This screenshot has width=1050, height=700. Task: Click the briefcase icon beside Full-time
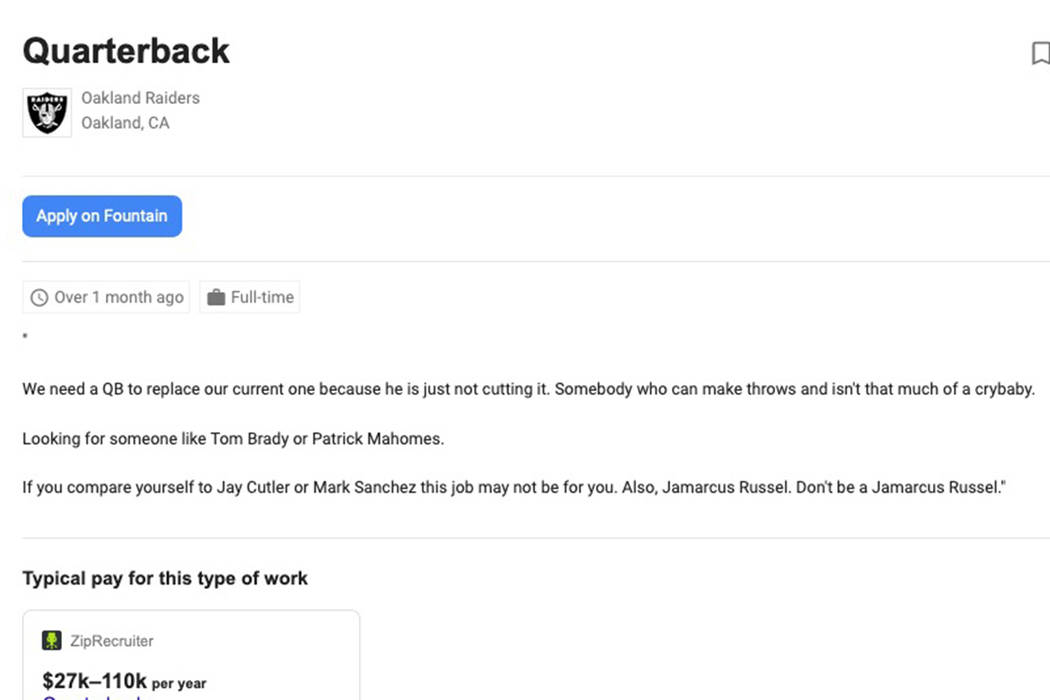(x=216, y=297)
